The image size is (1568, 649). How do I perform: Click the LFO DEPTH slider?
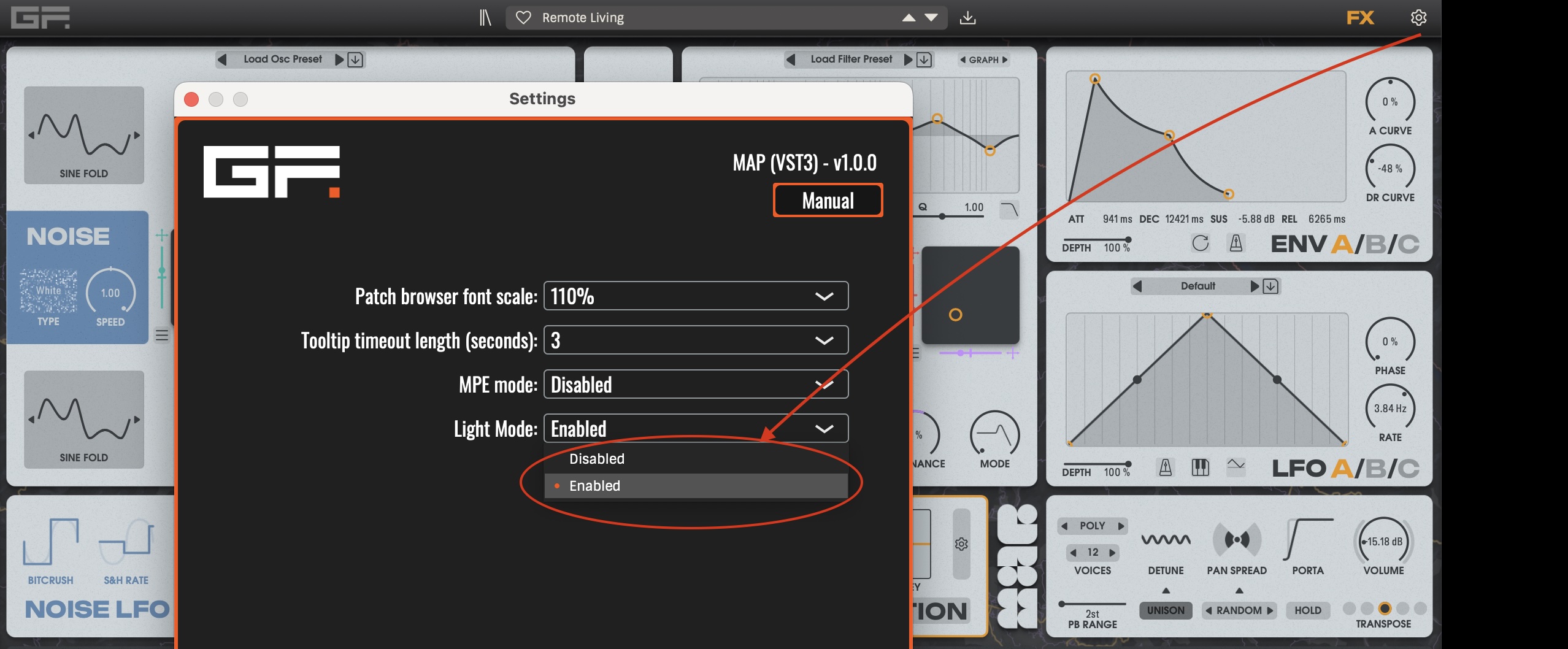pyautogui.click(x=1097, y=464)
